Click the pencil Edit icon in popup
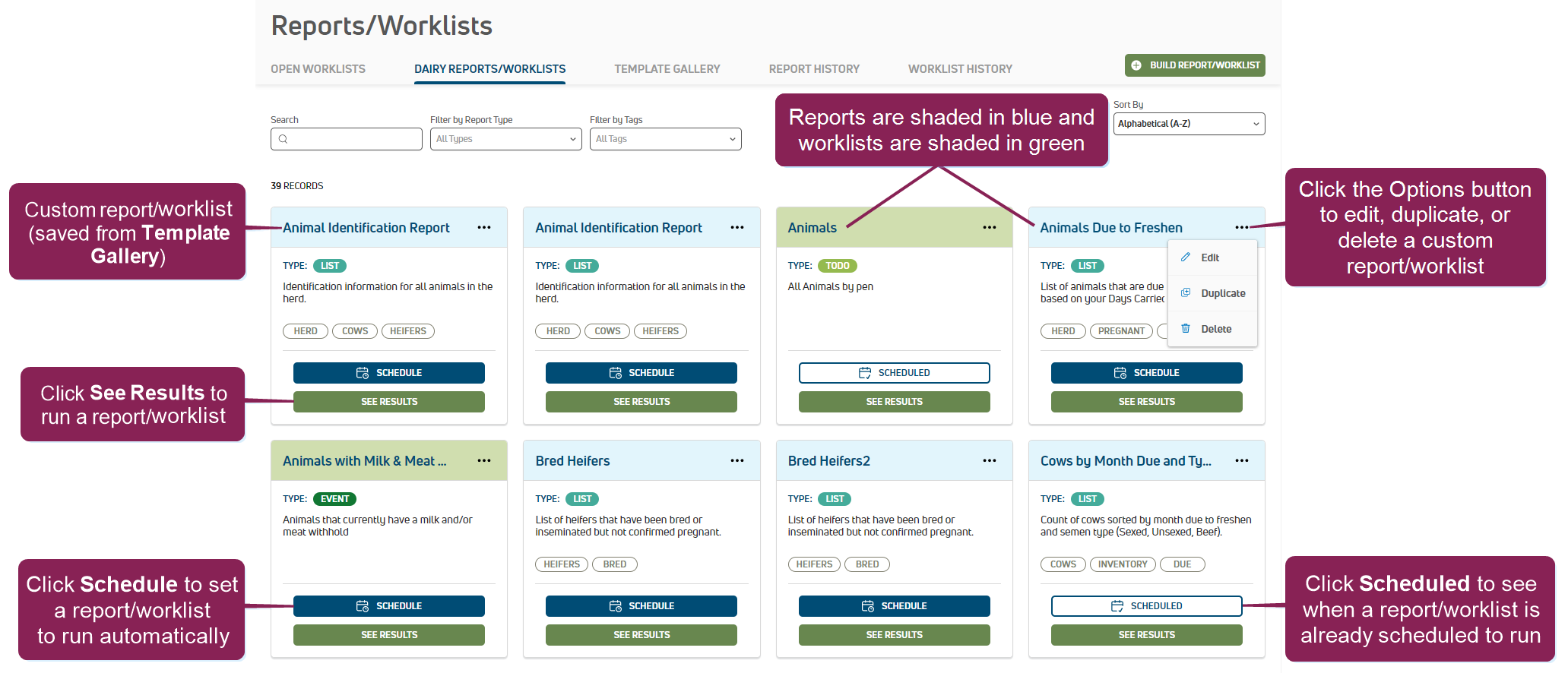Screen dimensions: 1568x673 [1185, 258]
